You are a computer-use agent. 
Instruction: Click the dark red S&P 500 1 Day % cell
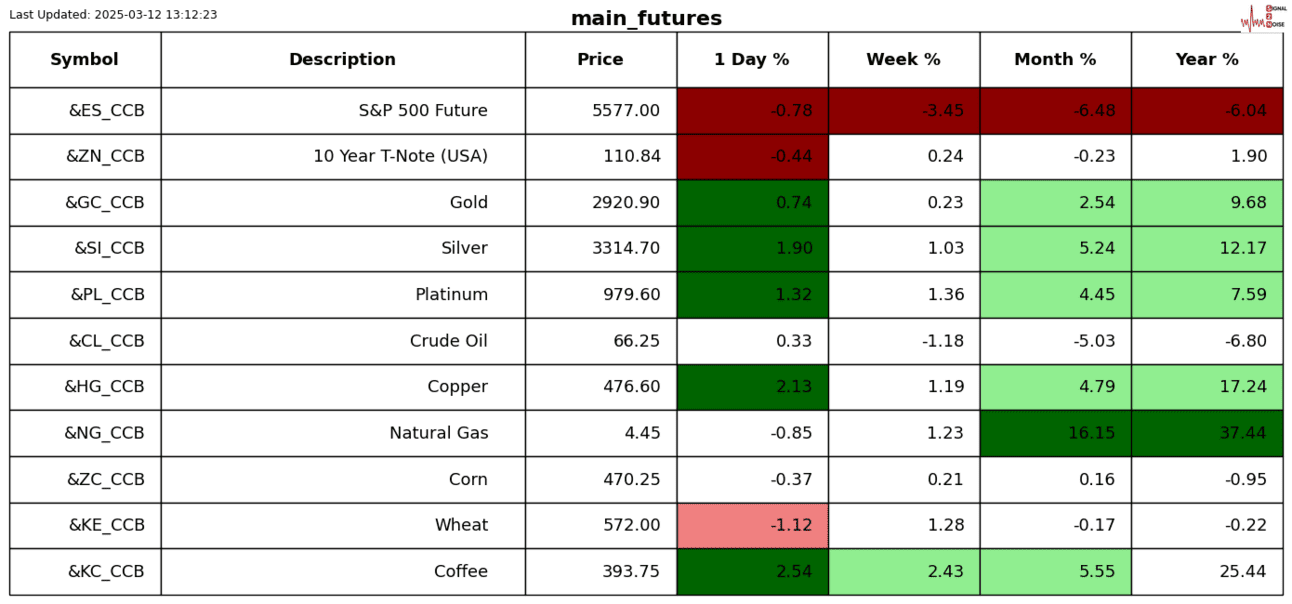[752, 111]
